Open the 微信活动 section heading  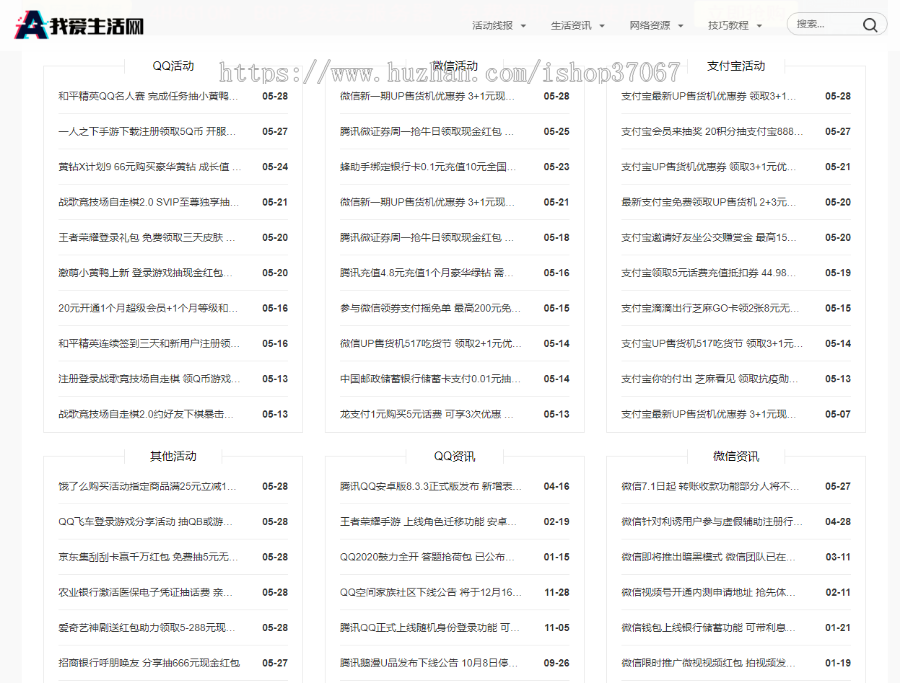pos(455,66)
